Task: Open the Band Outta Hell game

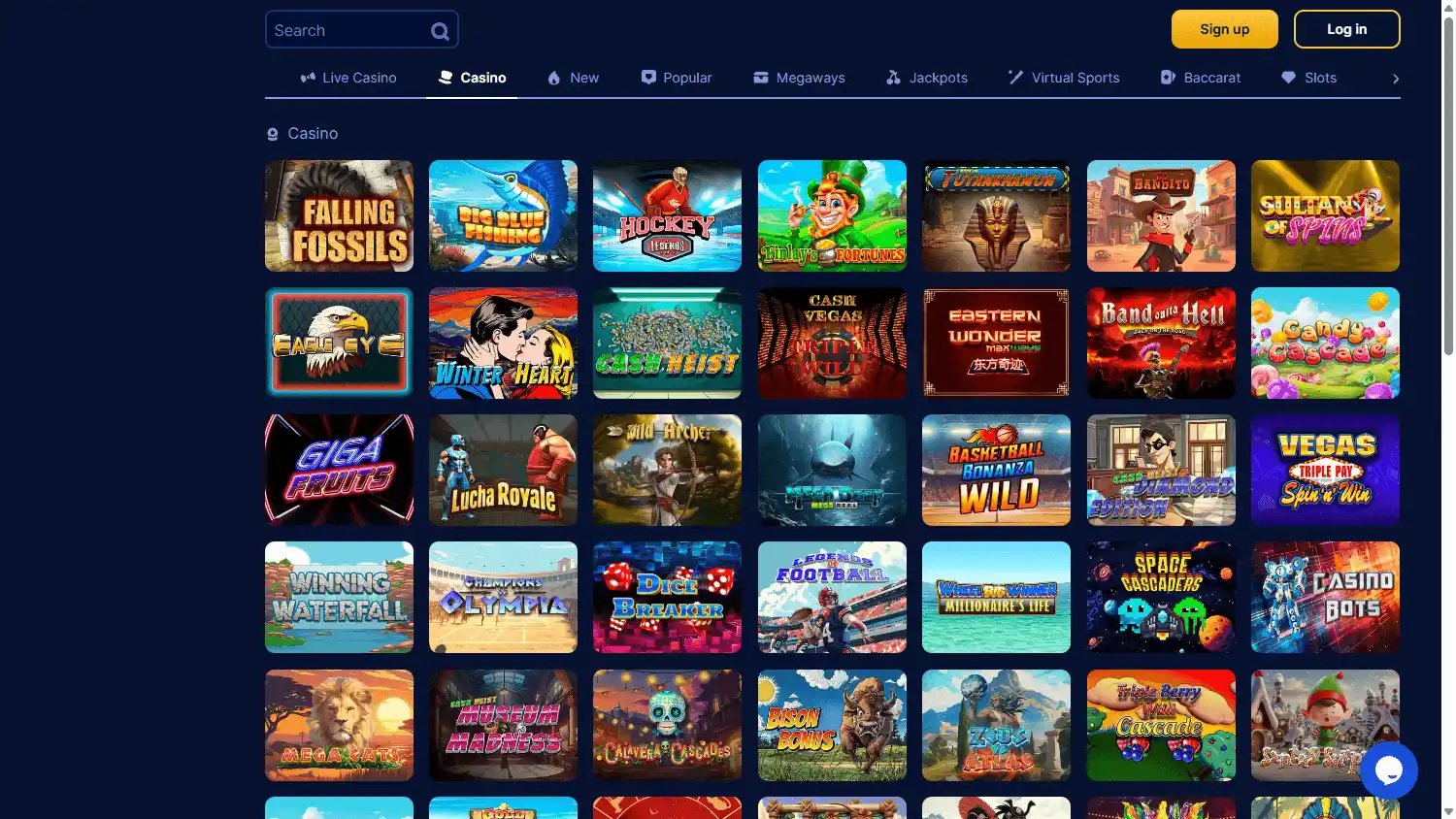Action: point(1161,343)
